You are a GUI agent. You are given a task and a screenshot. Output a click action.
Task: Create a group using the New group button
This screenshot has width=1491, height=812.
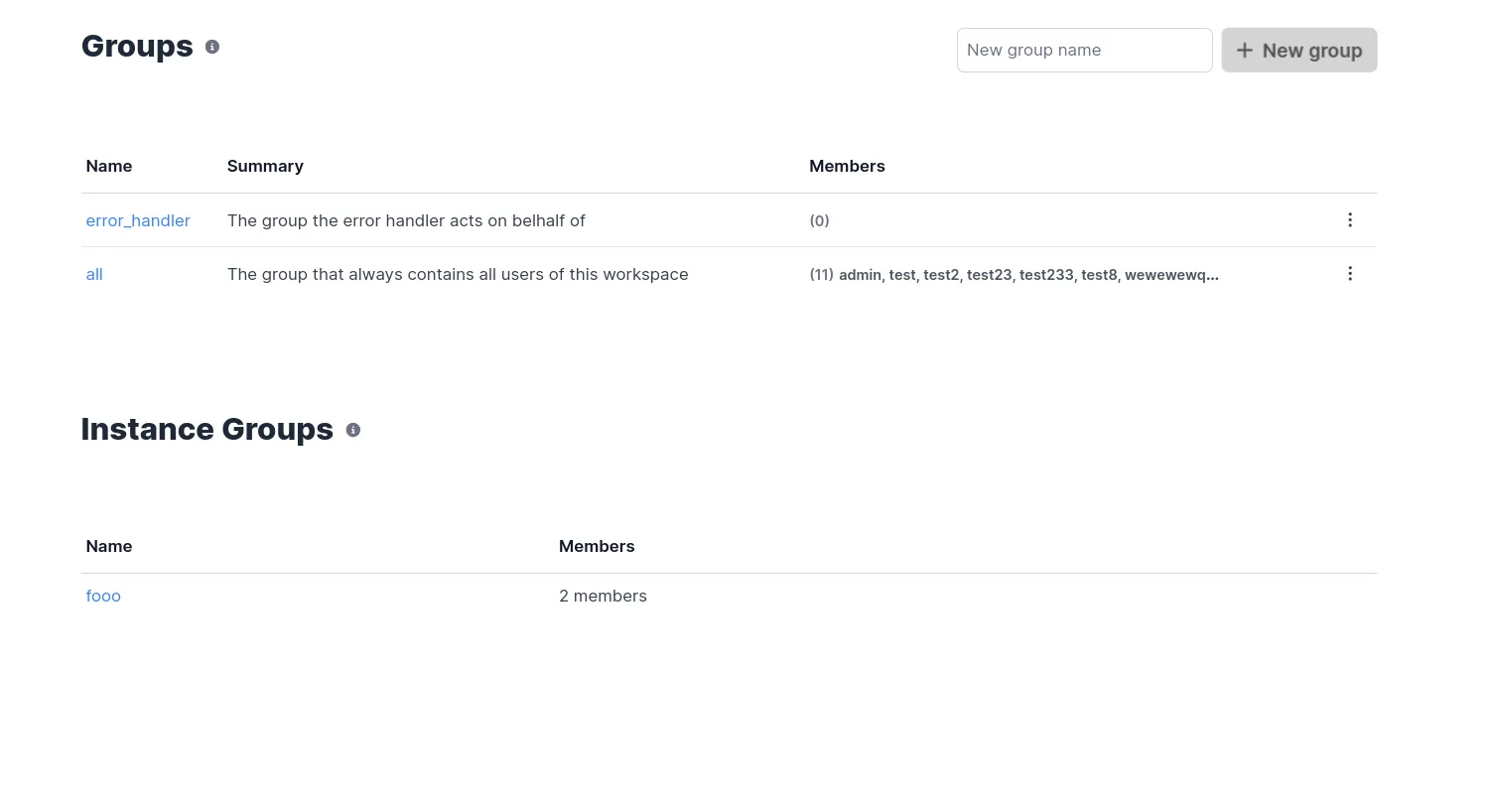1299,50
